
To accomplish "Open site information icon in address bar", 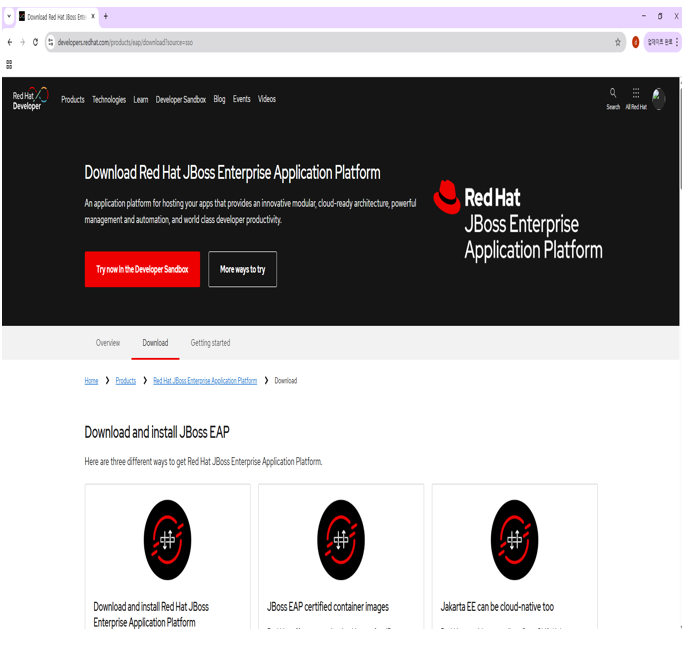I will (x=51, y=42).
